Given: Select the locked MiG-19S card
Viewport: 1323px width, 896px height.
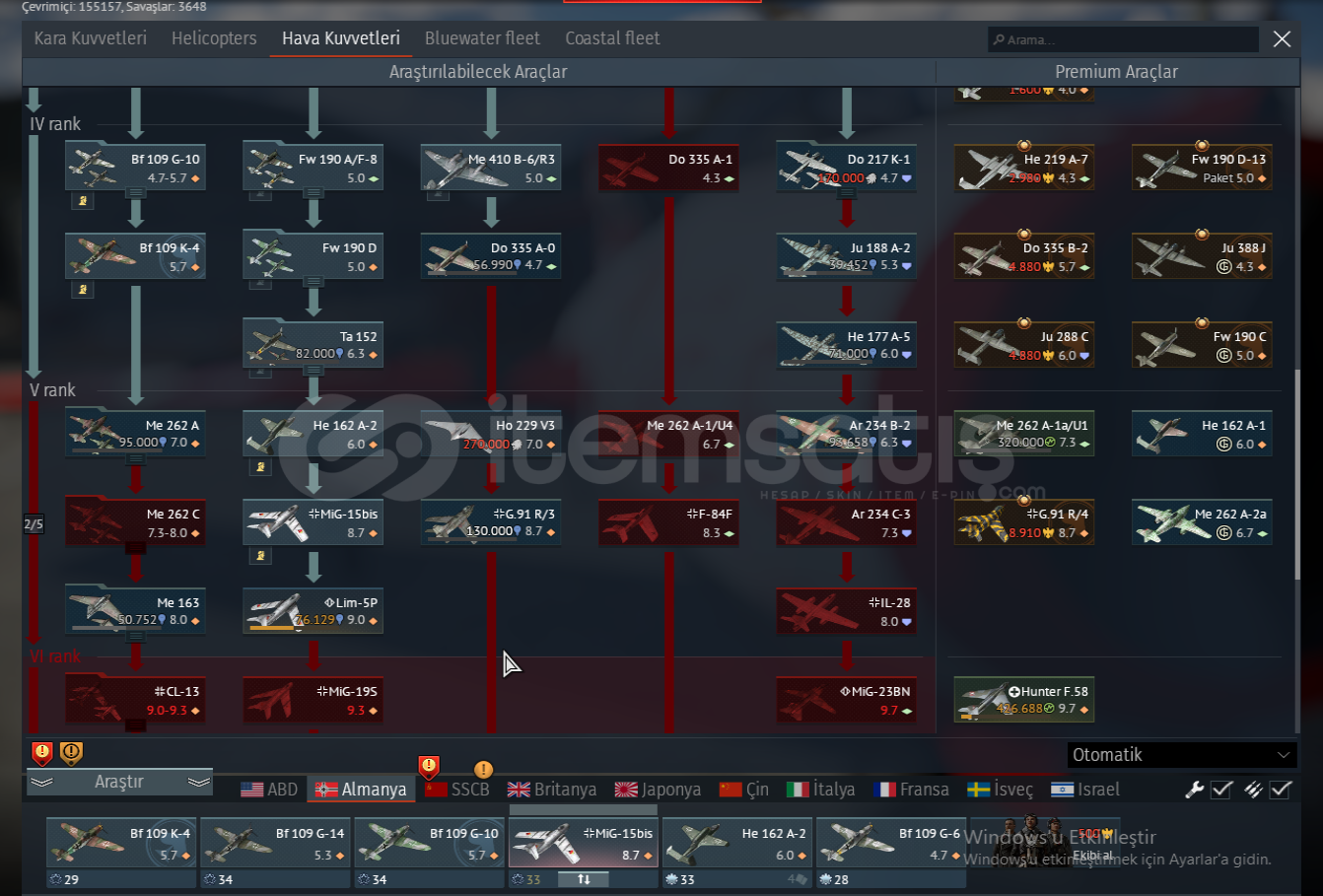Looking at the screenshot, I should tap(313, 699).
